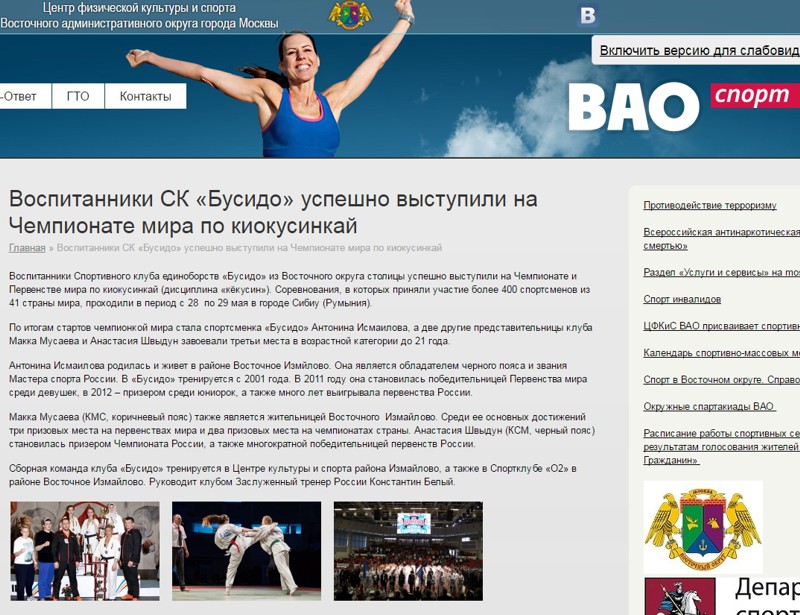Open the Спорт инвалидов link
The image size is (800, 615).
682,299
